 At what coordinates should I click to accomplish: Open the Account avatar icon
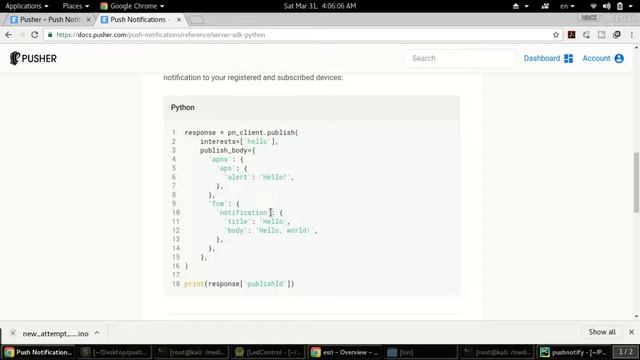[619, 58]
